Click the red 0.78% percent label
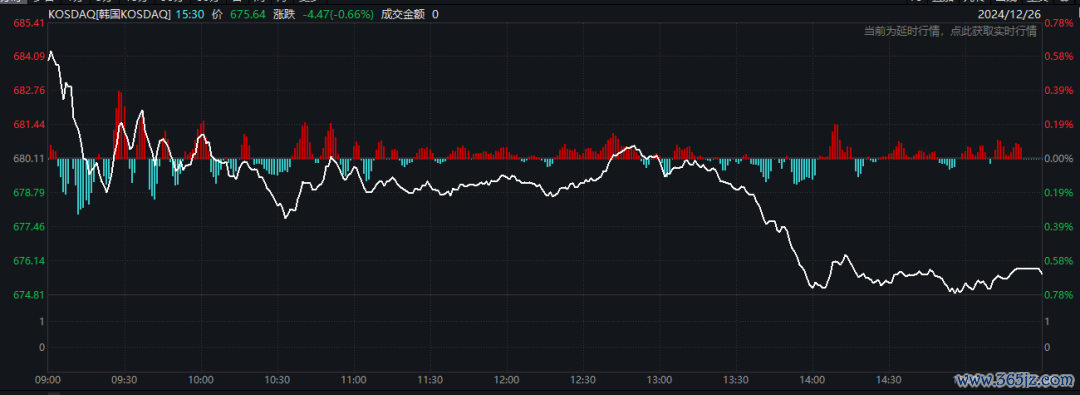Viewport: 1080px width, 395px height. [1059, 23]
